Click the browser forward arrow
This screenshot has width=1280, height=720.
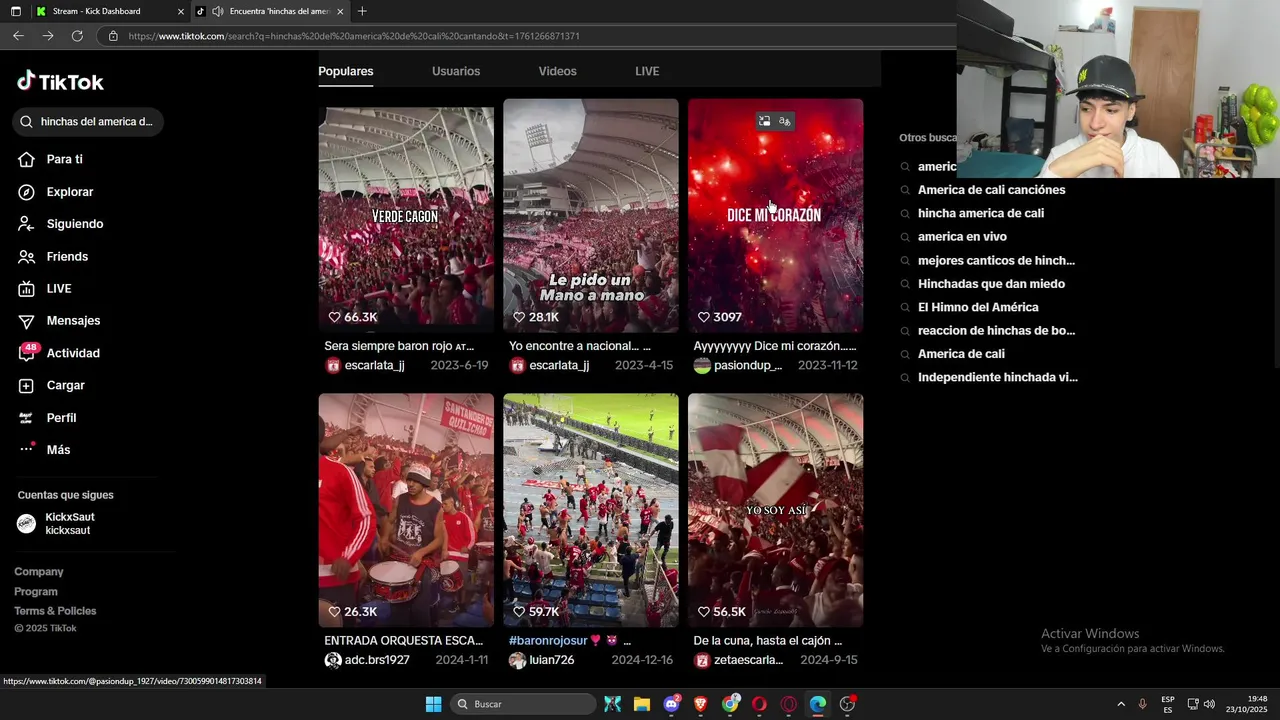pyautogui.click(x=47, y=36)
